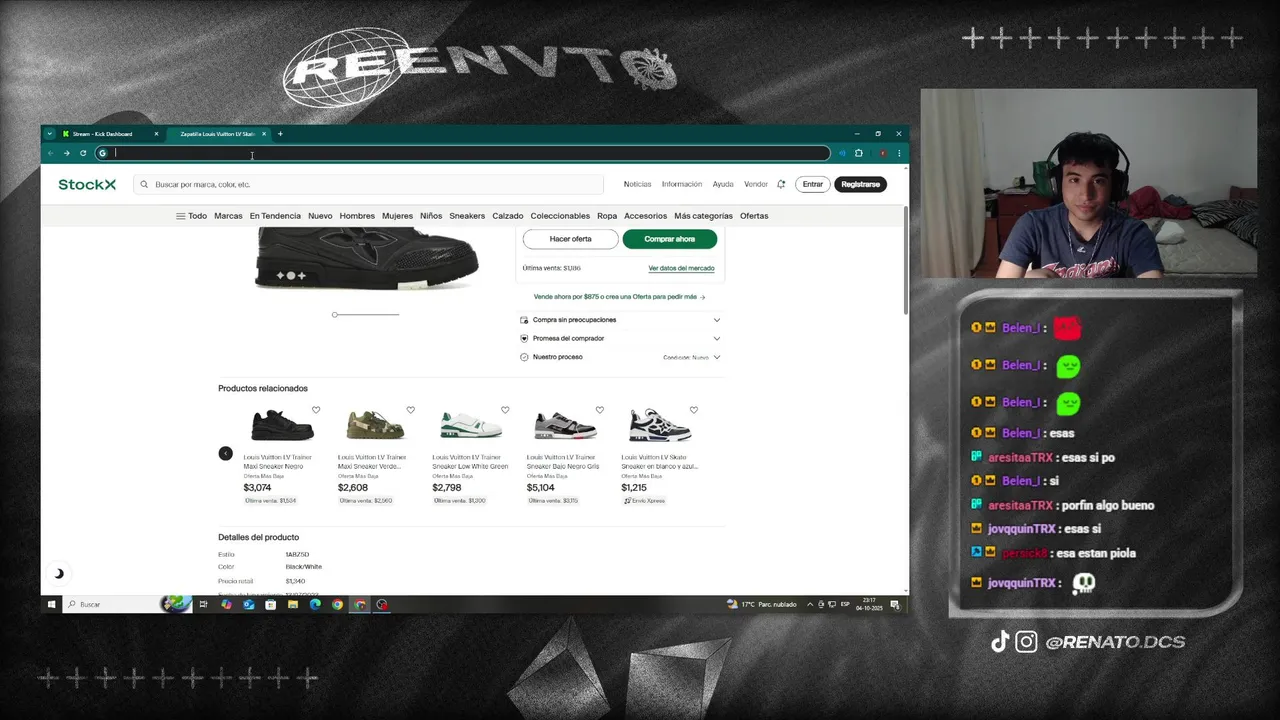Open the Vender link
The height and width of the screenshot is (720, 1280).
click(756, 184)
